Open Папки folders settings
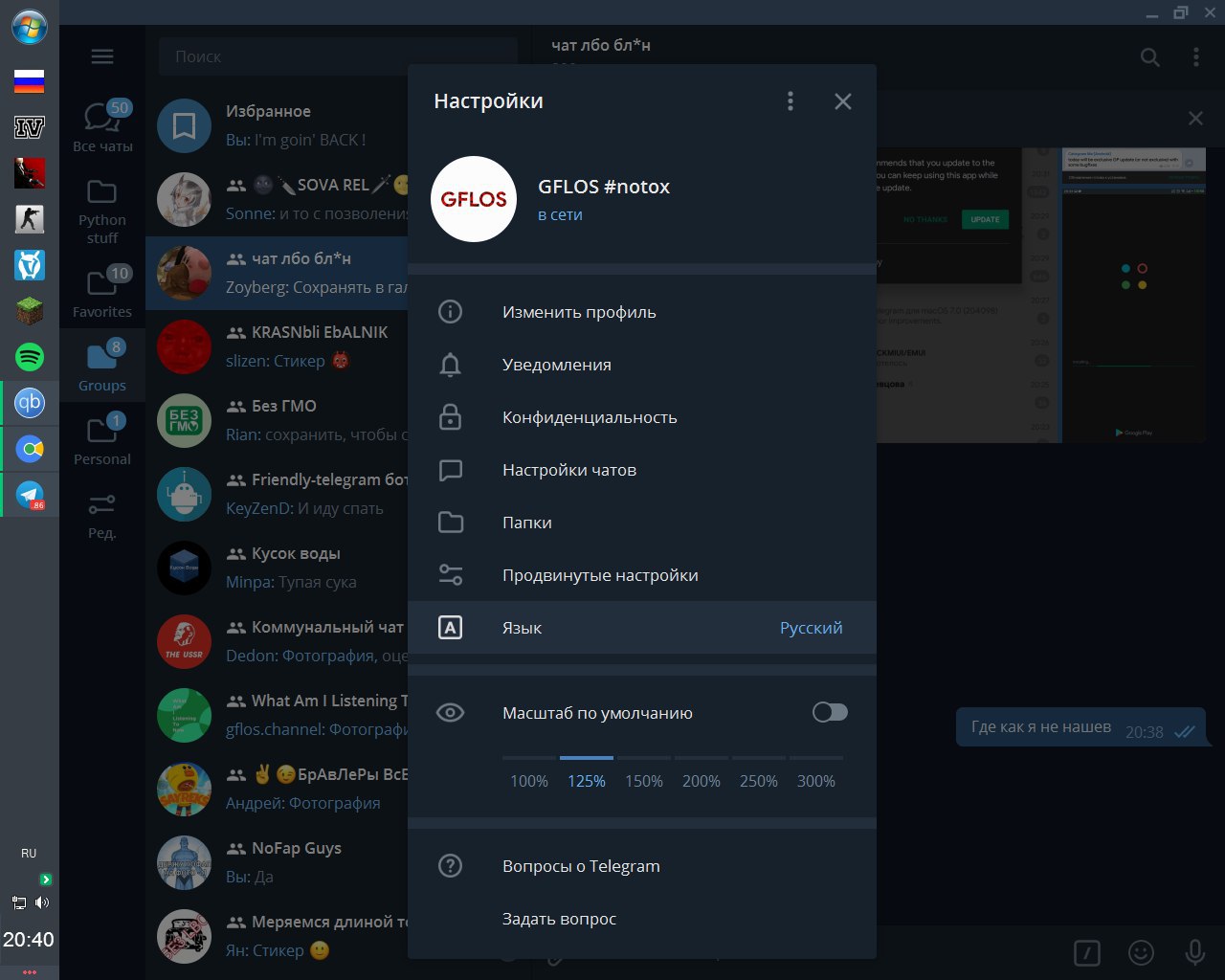 tap(642, 523)
